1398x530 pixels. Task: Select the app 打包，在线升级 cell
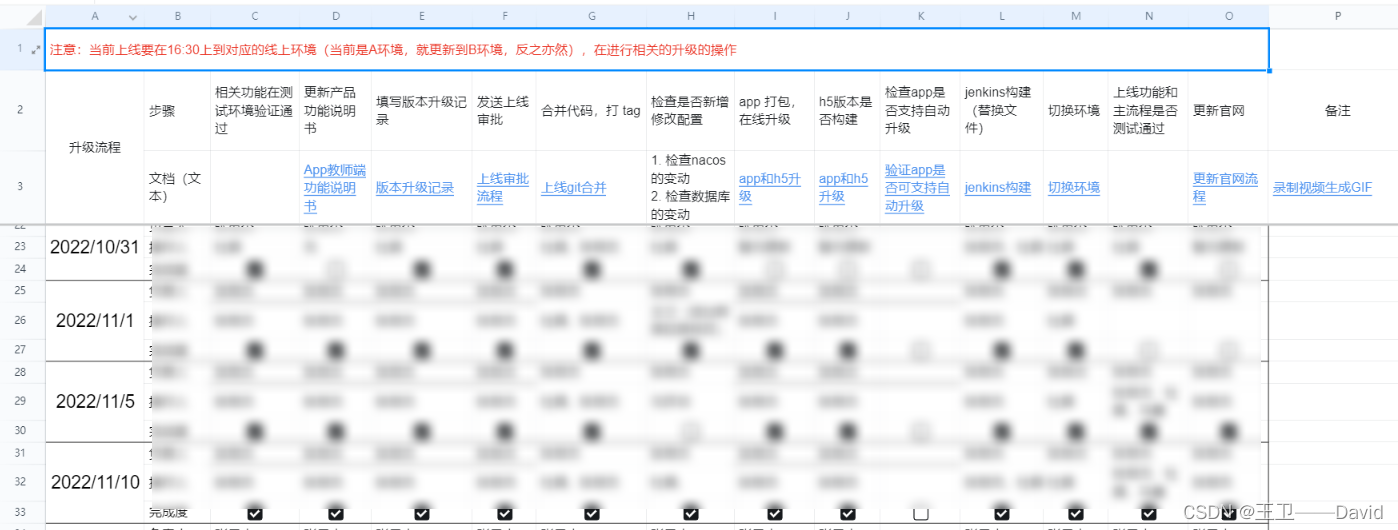775,111
